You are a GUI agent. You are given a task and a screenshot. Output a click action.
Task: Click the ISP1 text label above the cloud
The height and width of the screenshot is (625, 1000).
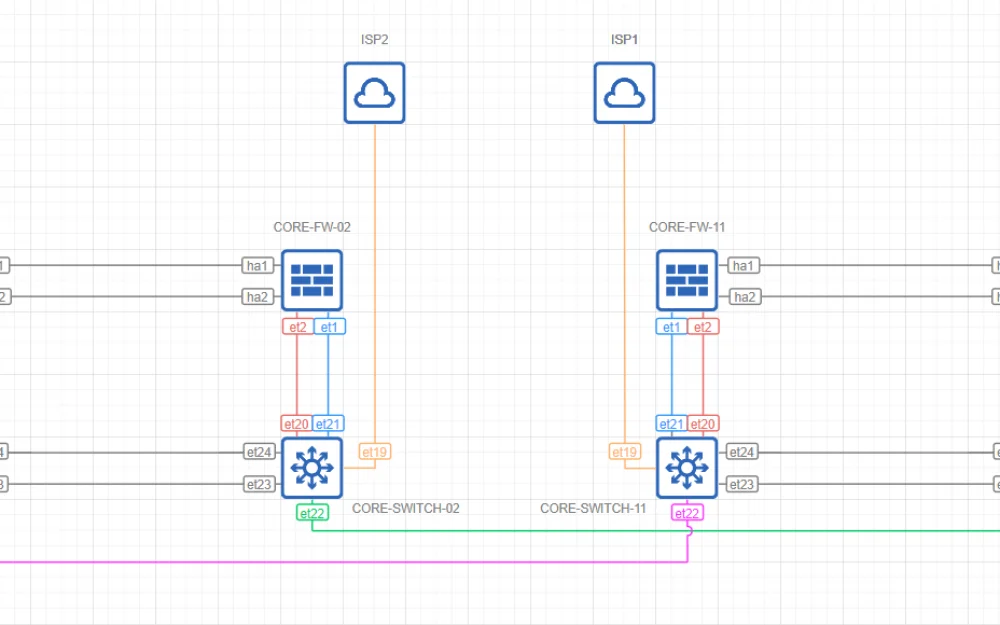coord(625,39)
